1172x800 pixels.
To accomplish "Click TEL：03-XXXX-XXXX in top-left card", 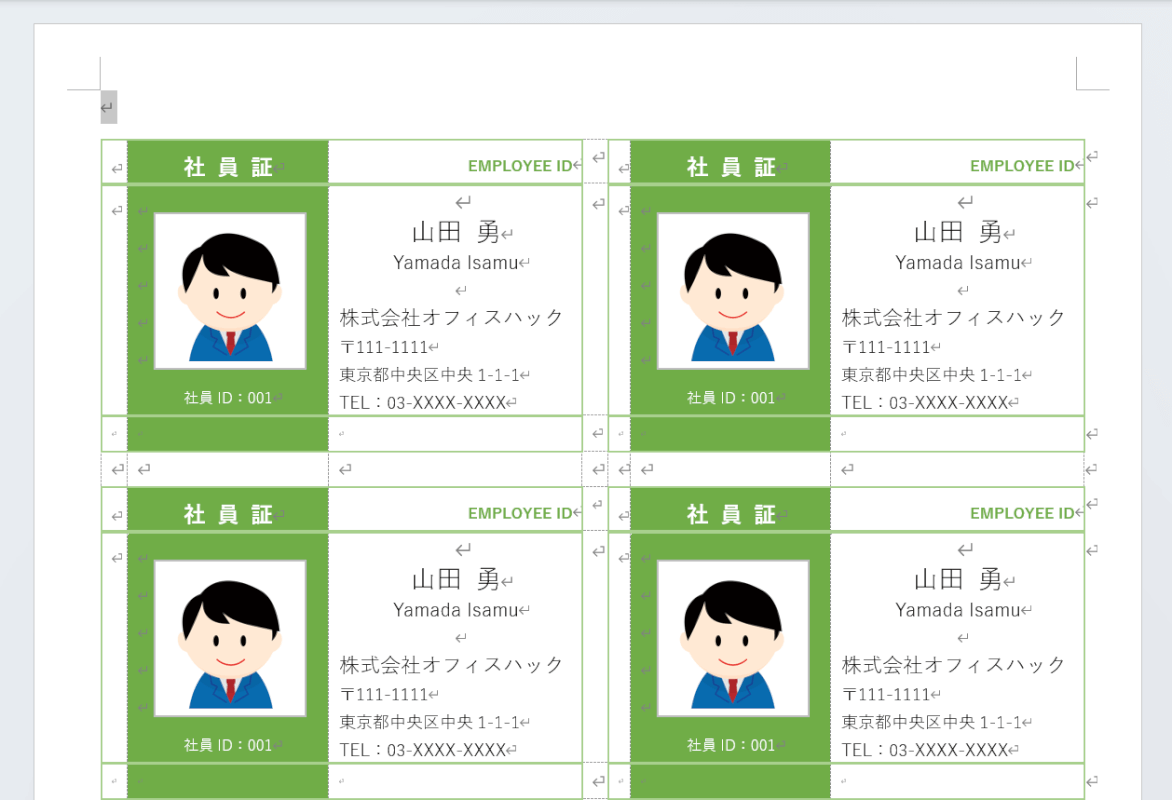I will 423,403.
